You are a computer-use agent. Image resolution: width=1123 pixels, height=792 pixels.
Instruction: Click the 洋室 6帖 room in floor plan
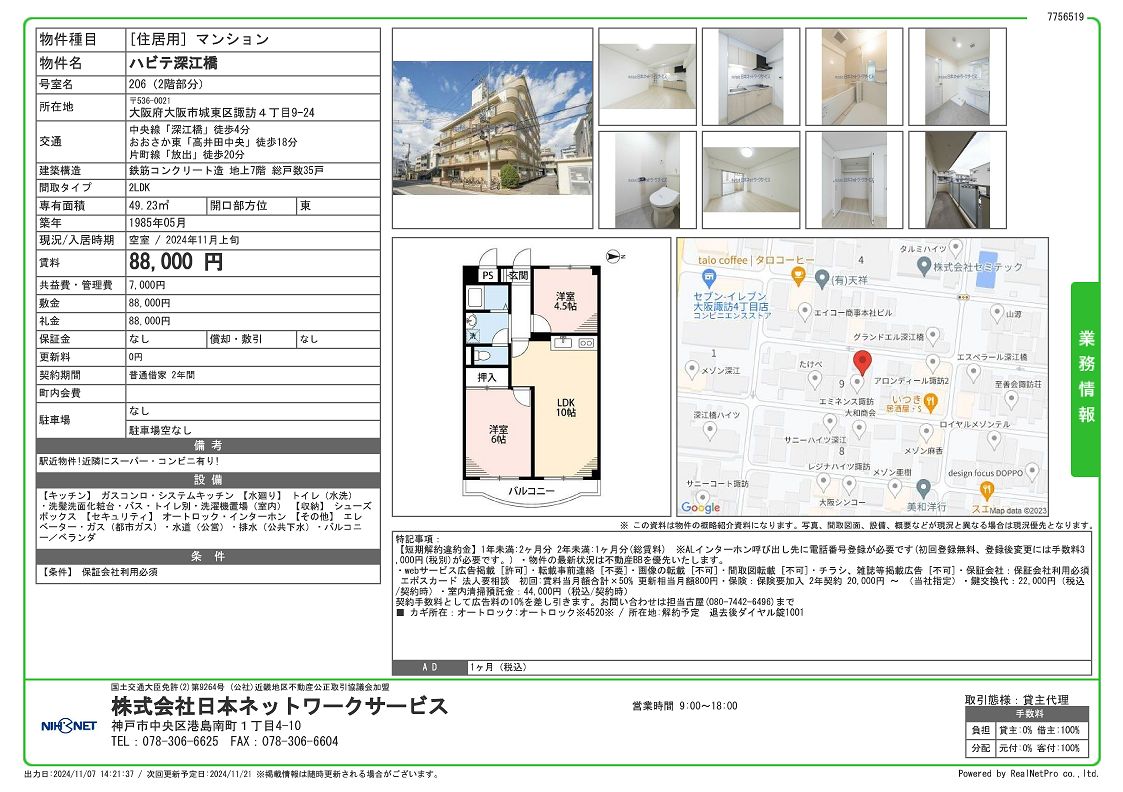498,434
